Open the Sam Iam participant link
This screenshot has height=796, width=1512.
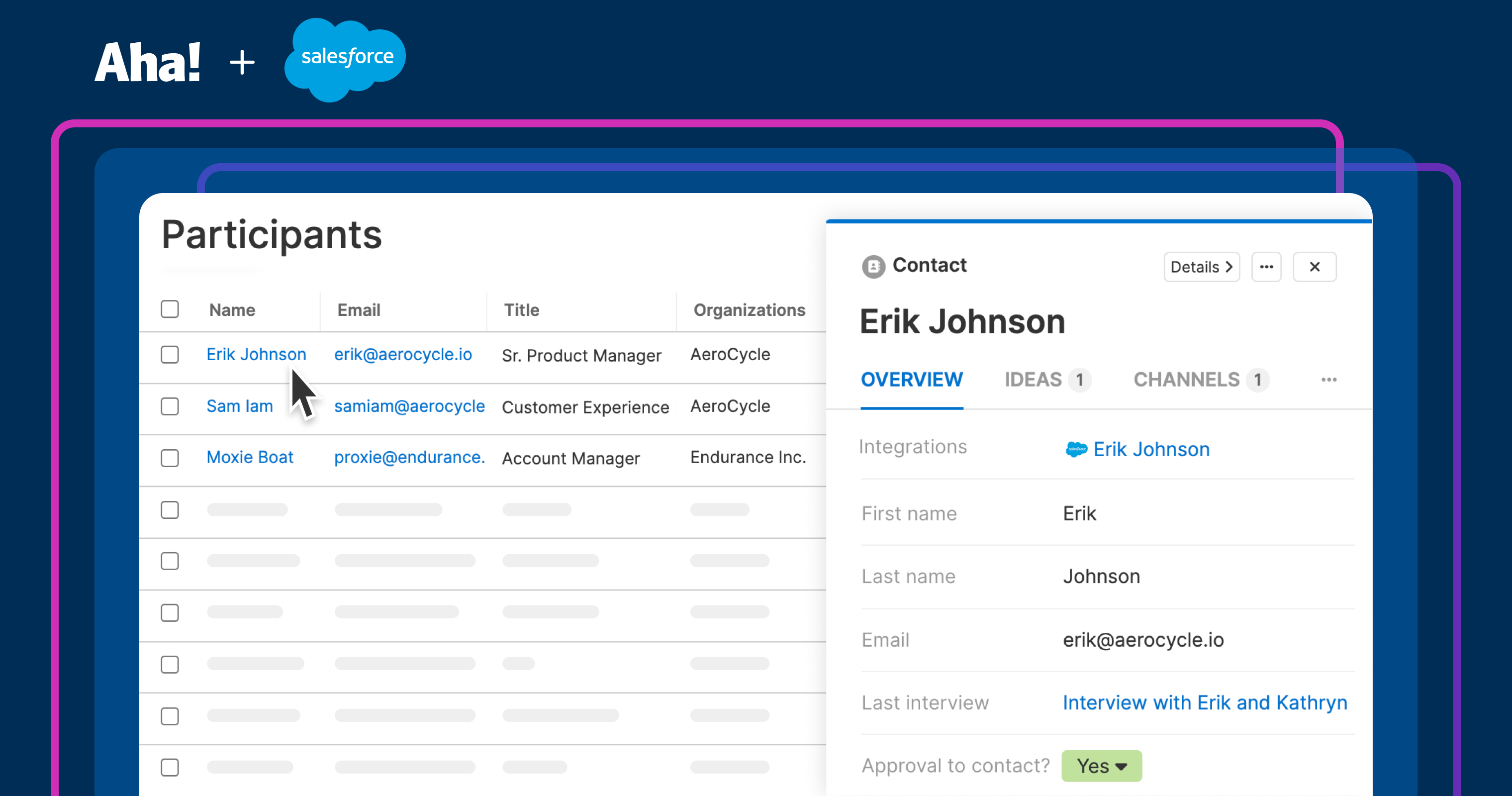239,406
